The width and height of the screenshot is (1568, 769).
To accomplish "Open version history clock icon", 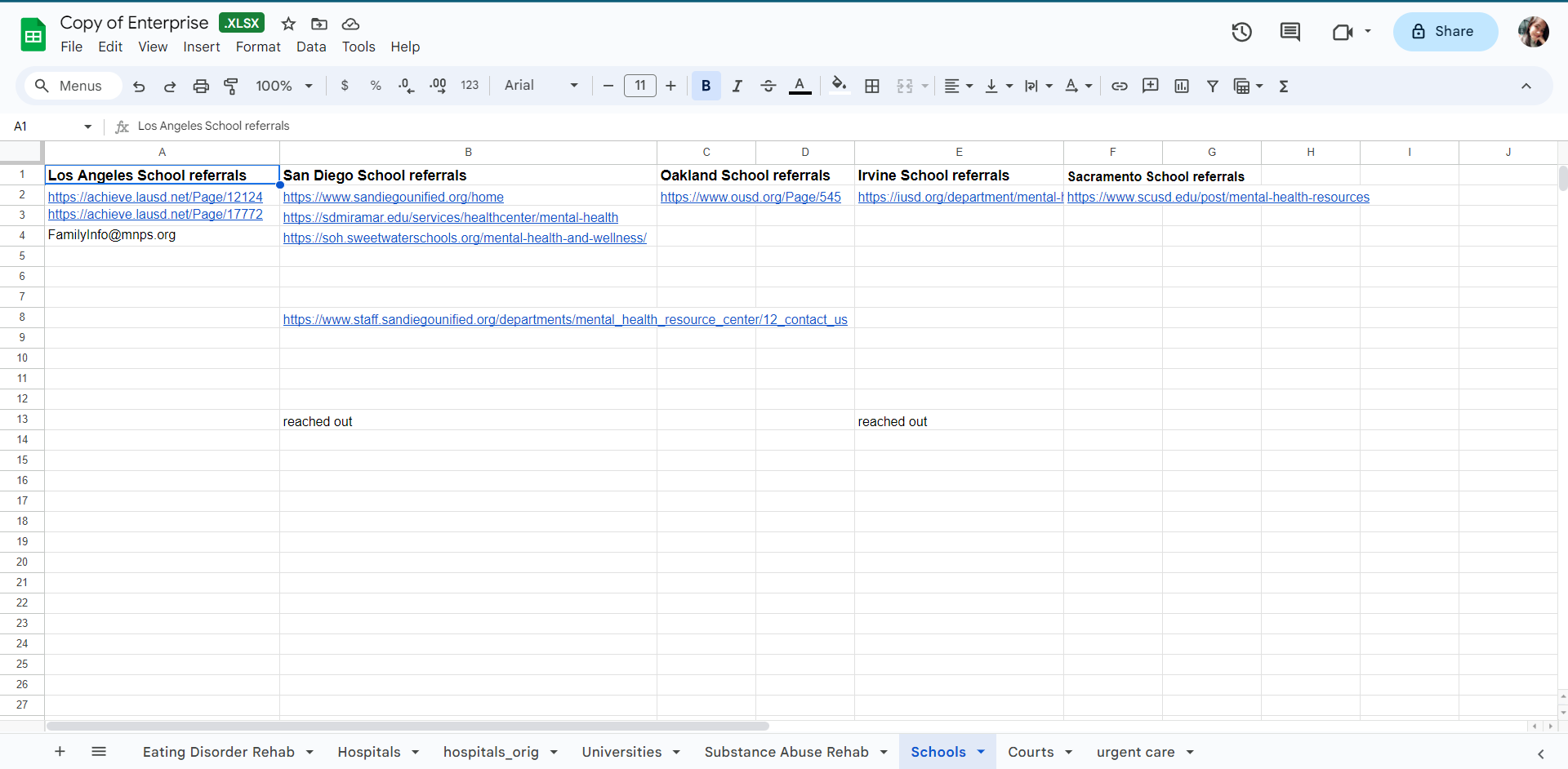I will click(1241, 32).
